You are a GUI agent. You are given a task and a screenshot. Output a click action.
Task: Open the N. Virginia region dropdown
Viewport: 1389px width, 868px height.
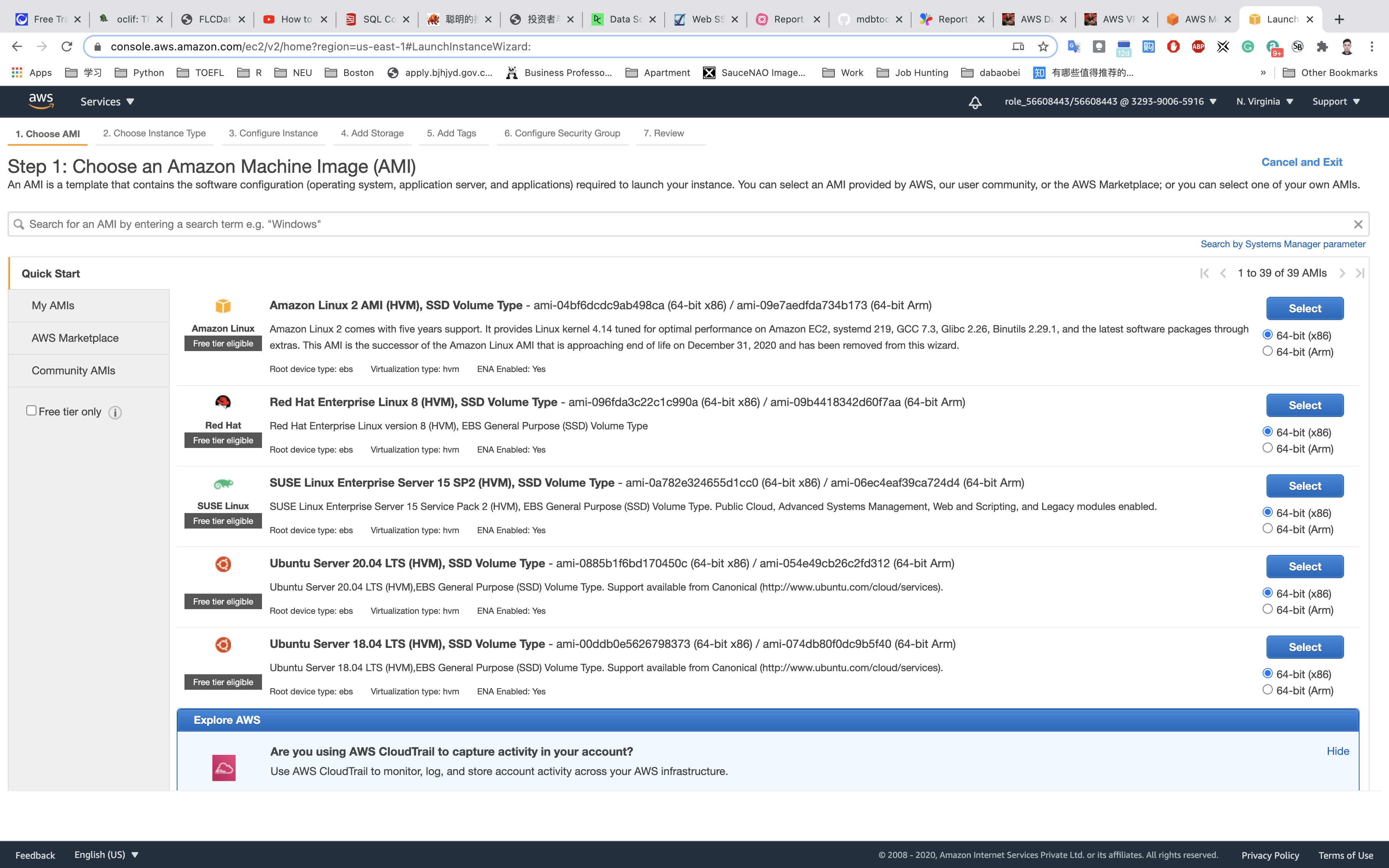pos(1265,102)
